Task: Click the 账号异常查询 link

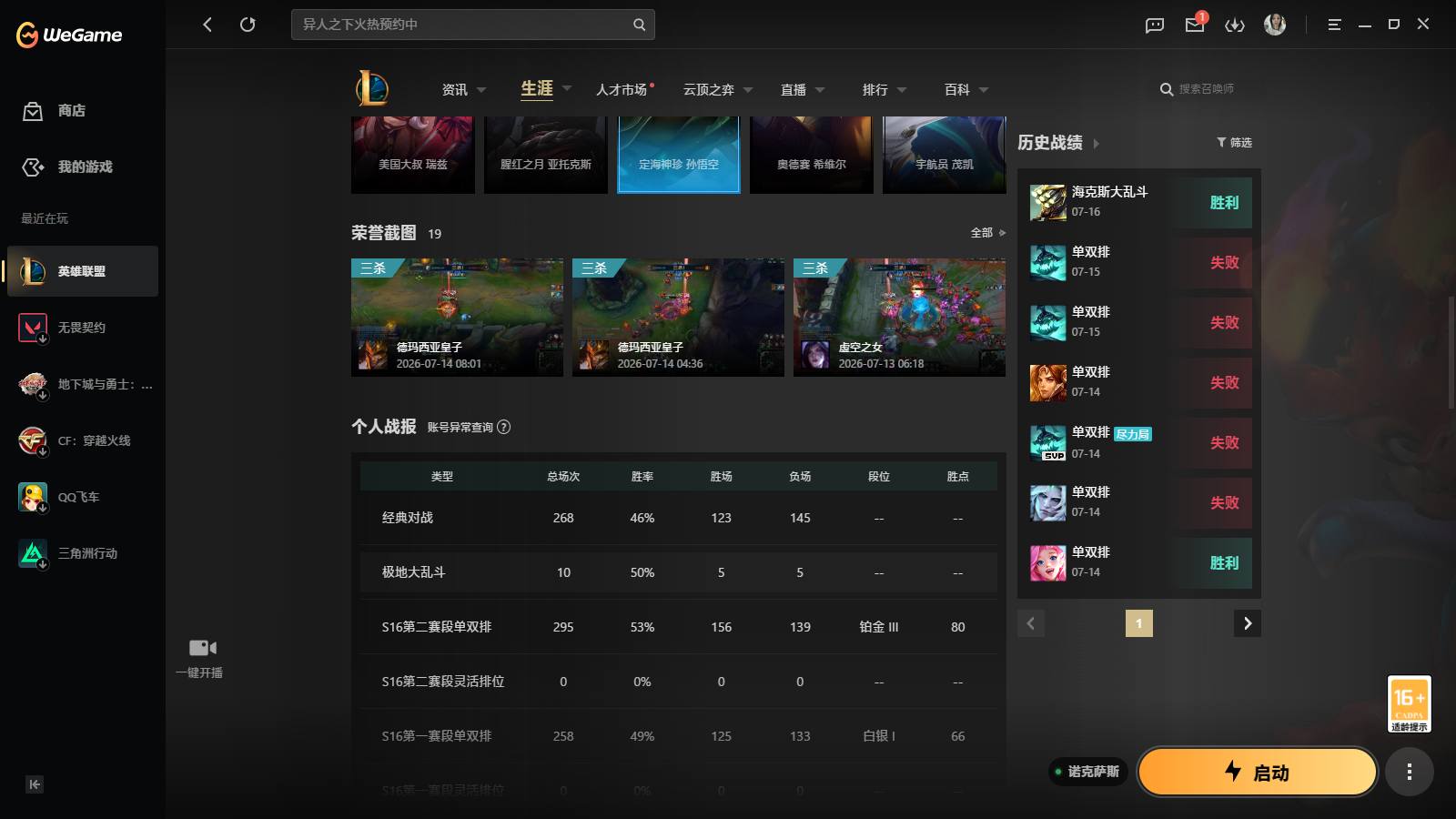Action: 460,428
